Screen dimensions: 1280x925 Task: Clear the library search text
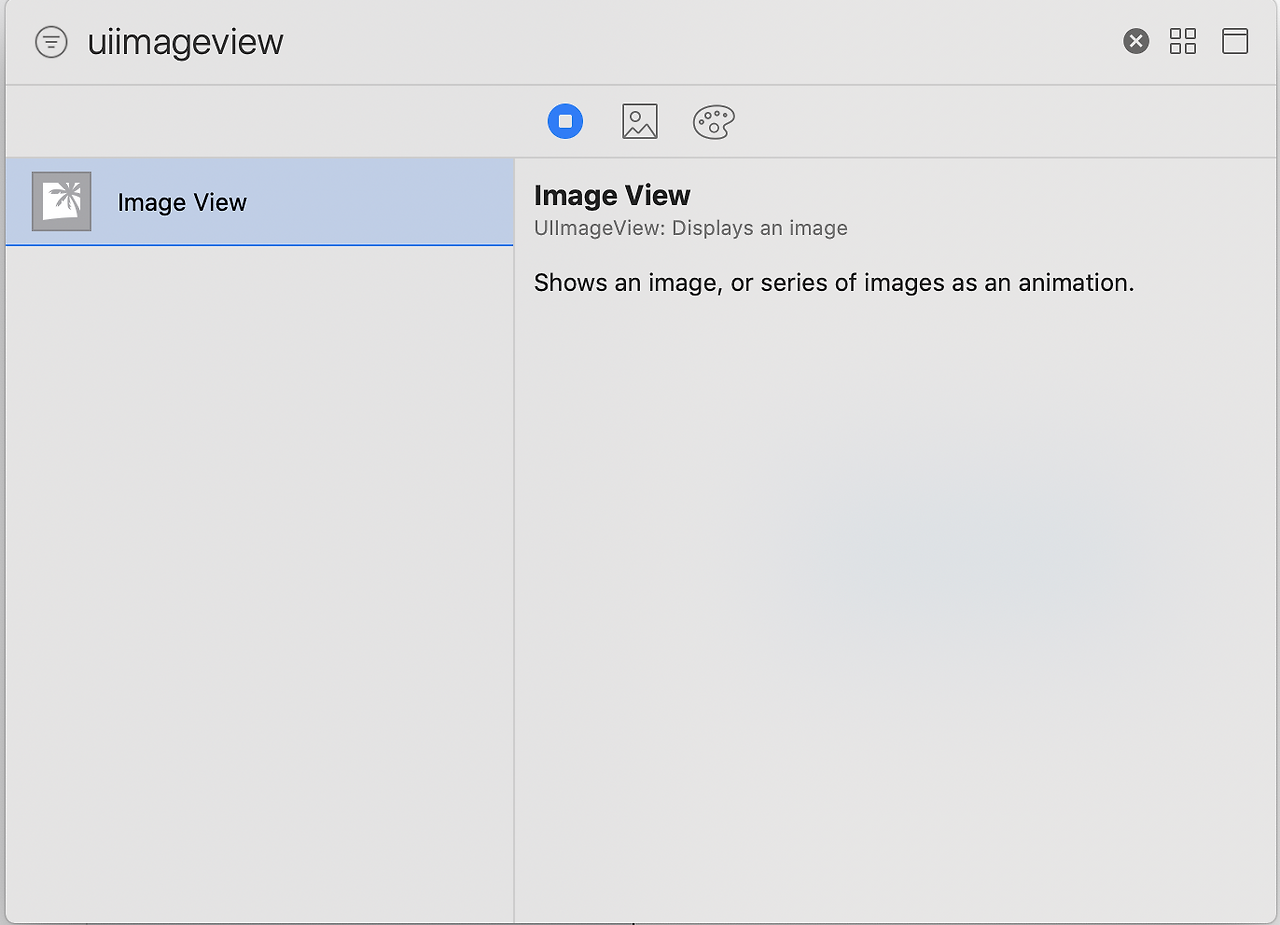[1136, 41]
